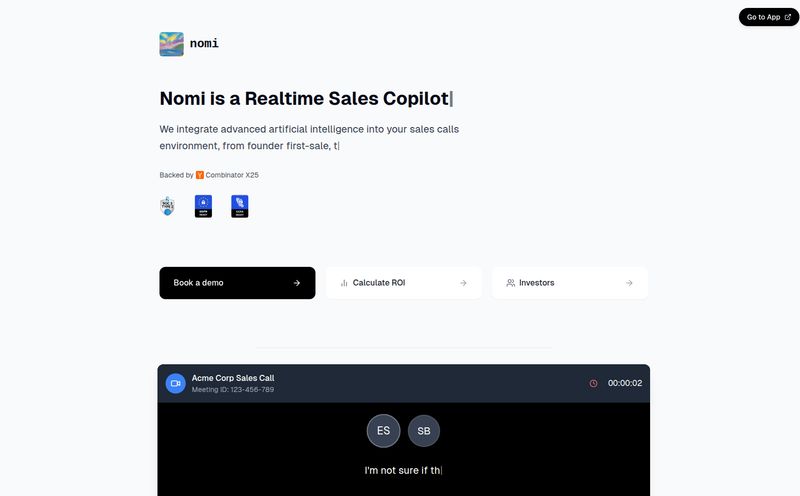The height and width of the screenshot is (496, 800).
Task: Select the SB participant avatar
Action: [x=424, y=431]
